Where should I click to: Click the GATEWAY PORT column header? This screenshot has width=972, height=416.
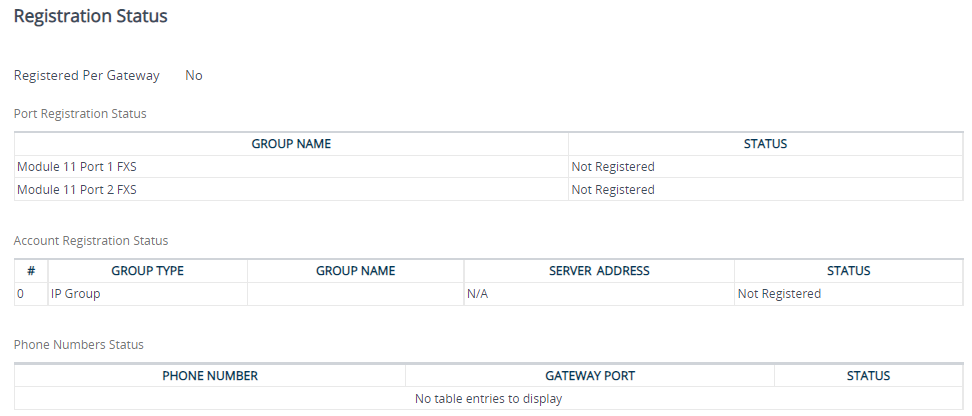pos(590,376)
